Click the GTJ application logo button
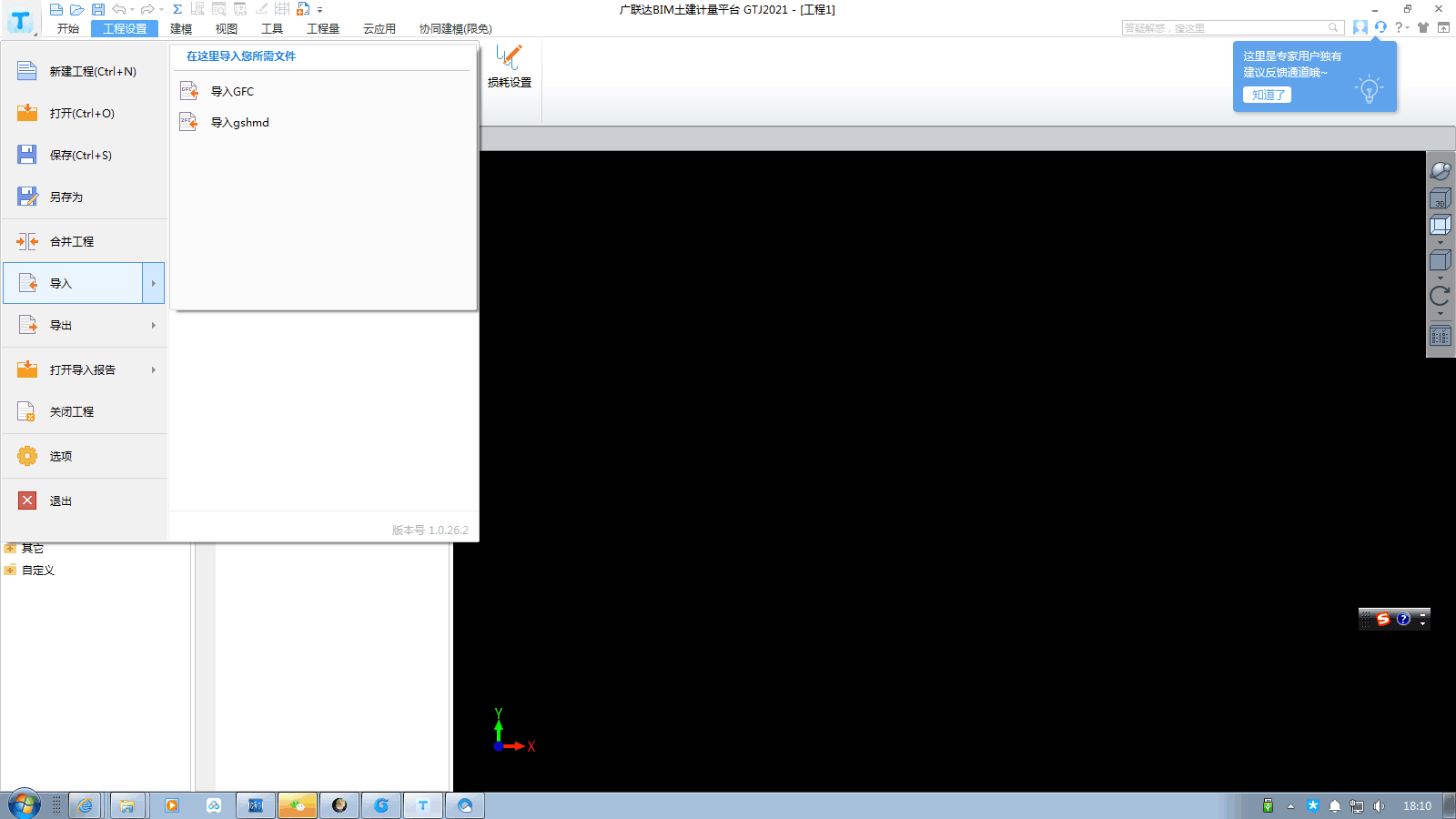The image size is (1456, 819). click(x=20, y=20)
